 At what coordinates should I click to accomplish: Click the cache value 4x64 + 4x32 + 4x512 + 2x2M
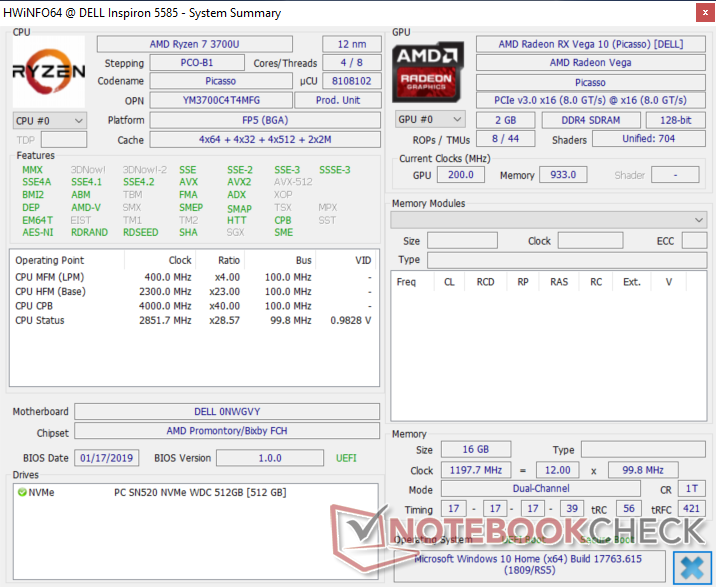[x=265, y=139]
